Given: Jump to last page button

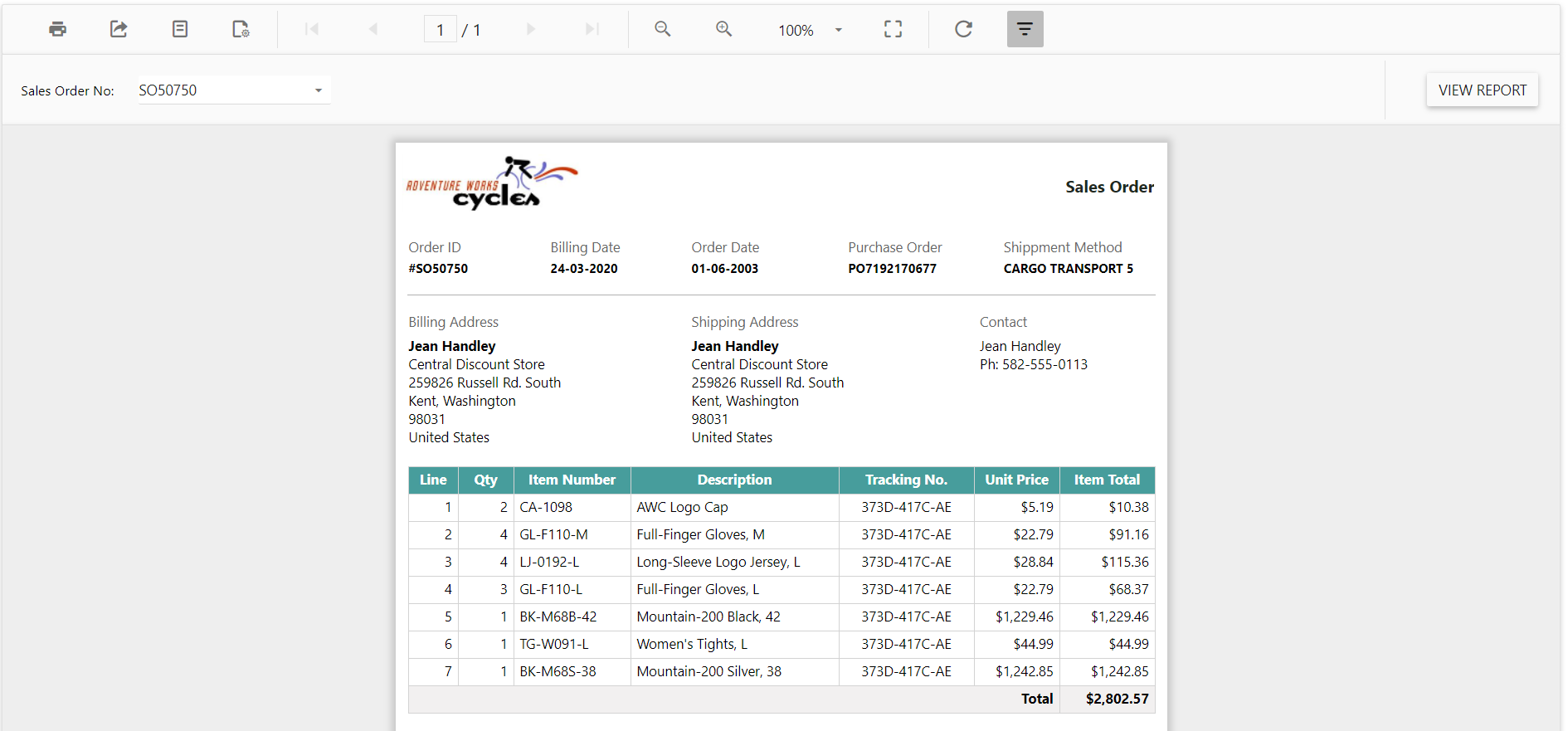Looking at the screenshot, I should (592, 29).
